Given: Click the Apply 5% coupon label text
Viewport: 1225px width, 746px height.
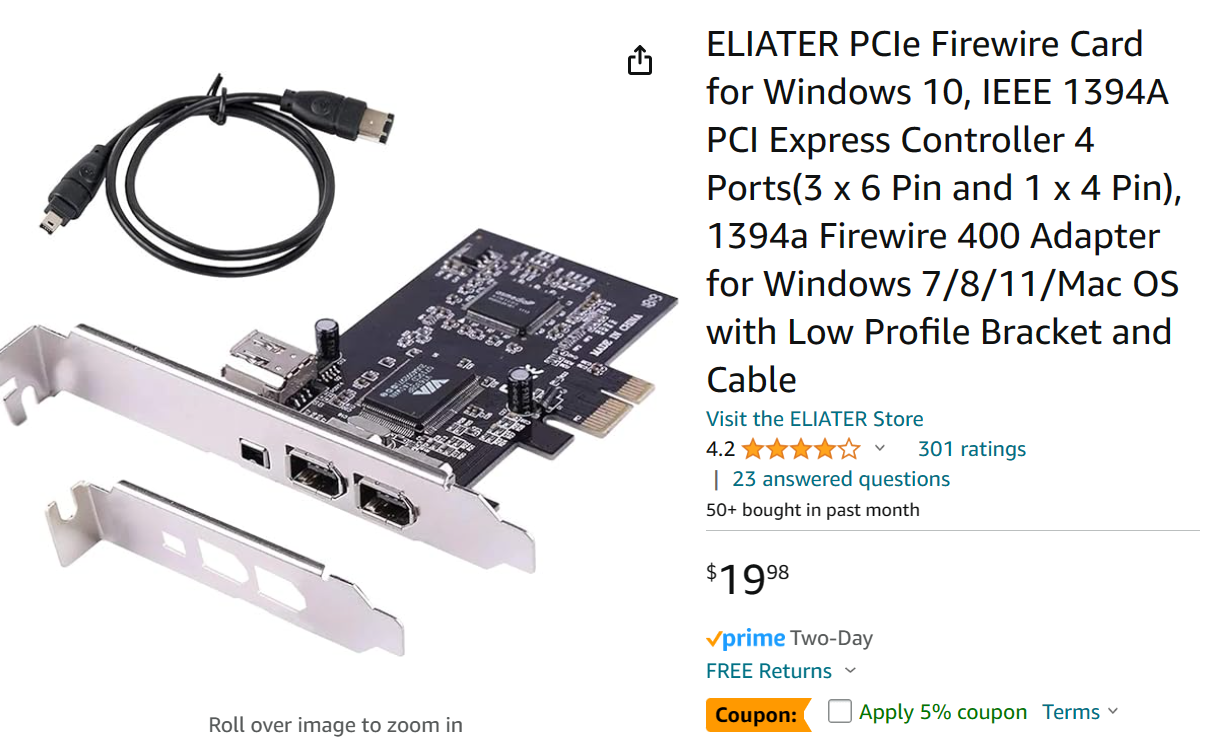Looking at the screenshot, I should pyautogui.click(x=942, y=712).
